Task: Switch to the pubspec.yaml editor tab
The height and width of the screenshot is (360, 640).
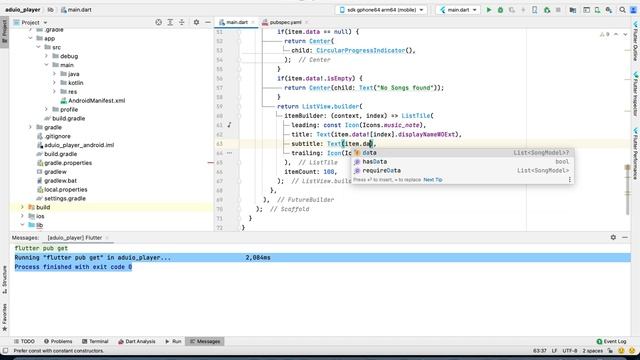Action: click(x=284, y=22)
